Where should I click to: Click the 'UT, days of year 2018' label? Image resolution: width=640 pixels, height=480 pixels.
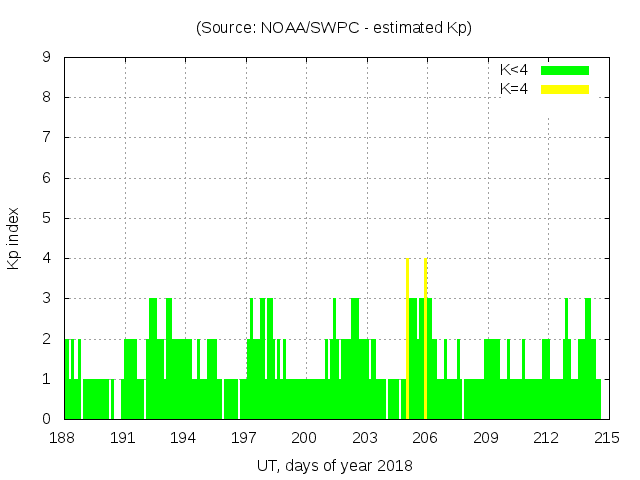click(333, 465)
